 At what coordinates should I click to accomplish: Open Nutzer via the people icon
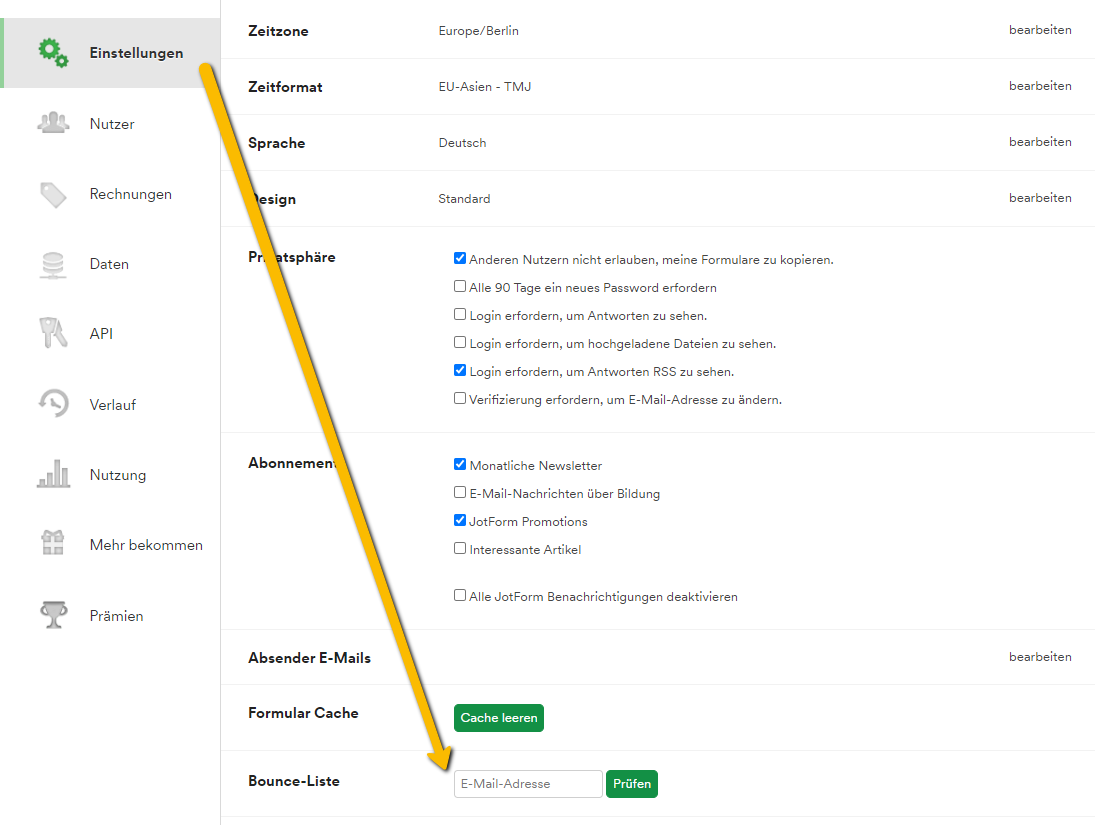pyautogui.click(x=53, y=123)
